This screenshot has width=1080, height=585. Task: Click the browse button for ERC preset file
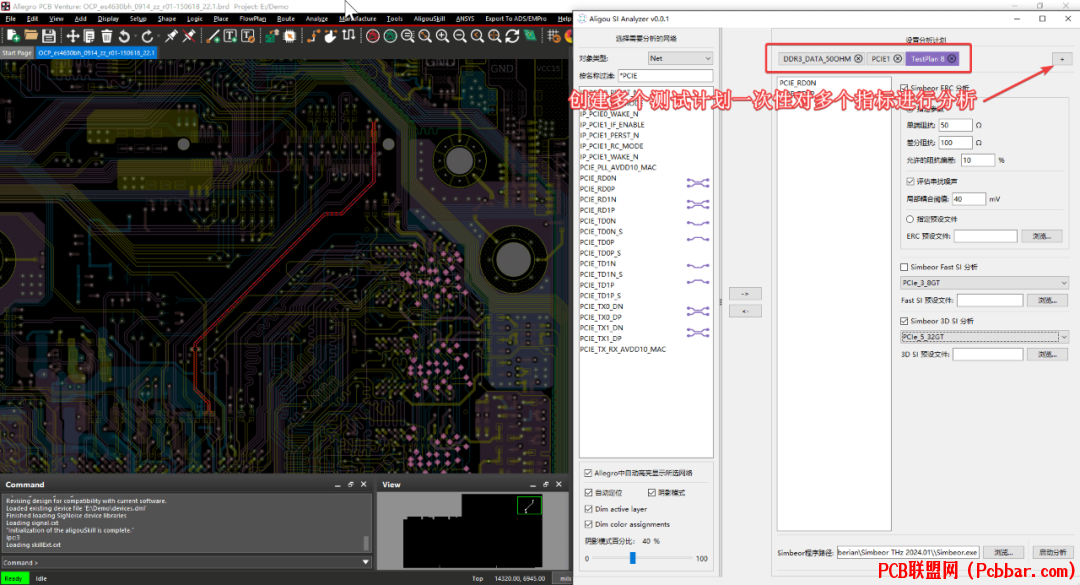[x=1041, y=236]
